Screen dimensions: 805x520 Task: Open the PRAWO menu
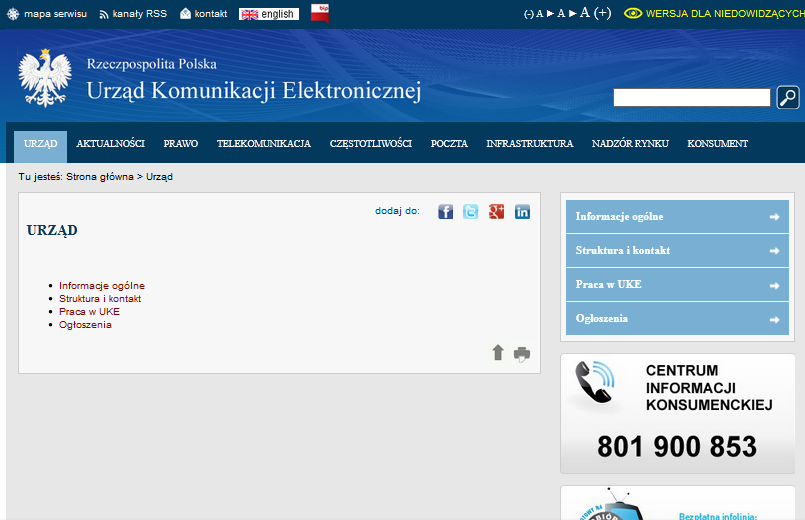181,144
